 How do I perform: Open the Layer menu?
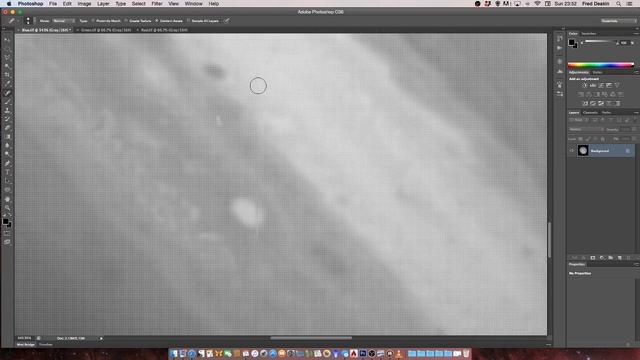[x=103, y=4]
